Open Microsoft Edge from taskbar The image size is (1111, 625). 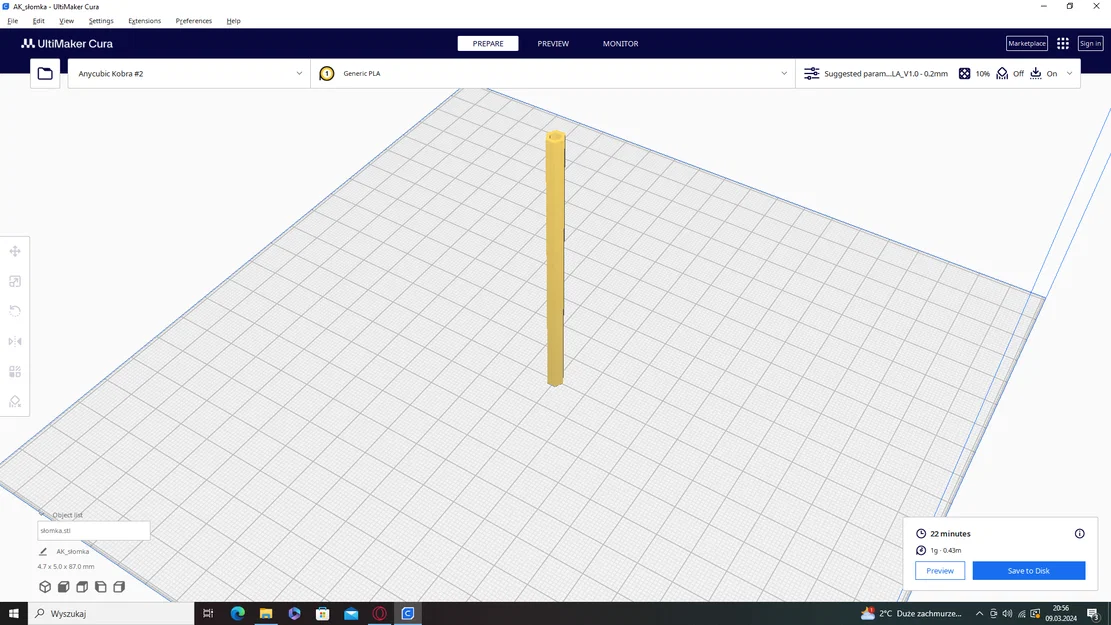click(237, 613)
